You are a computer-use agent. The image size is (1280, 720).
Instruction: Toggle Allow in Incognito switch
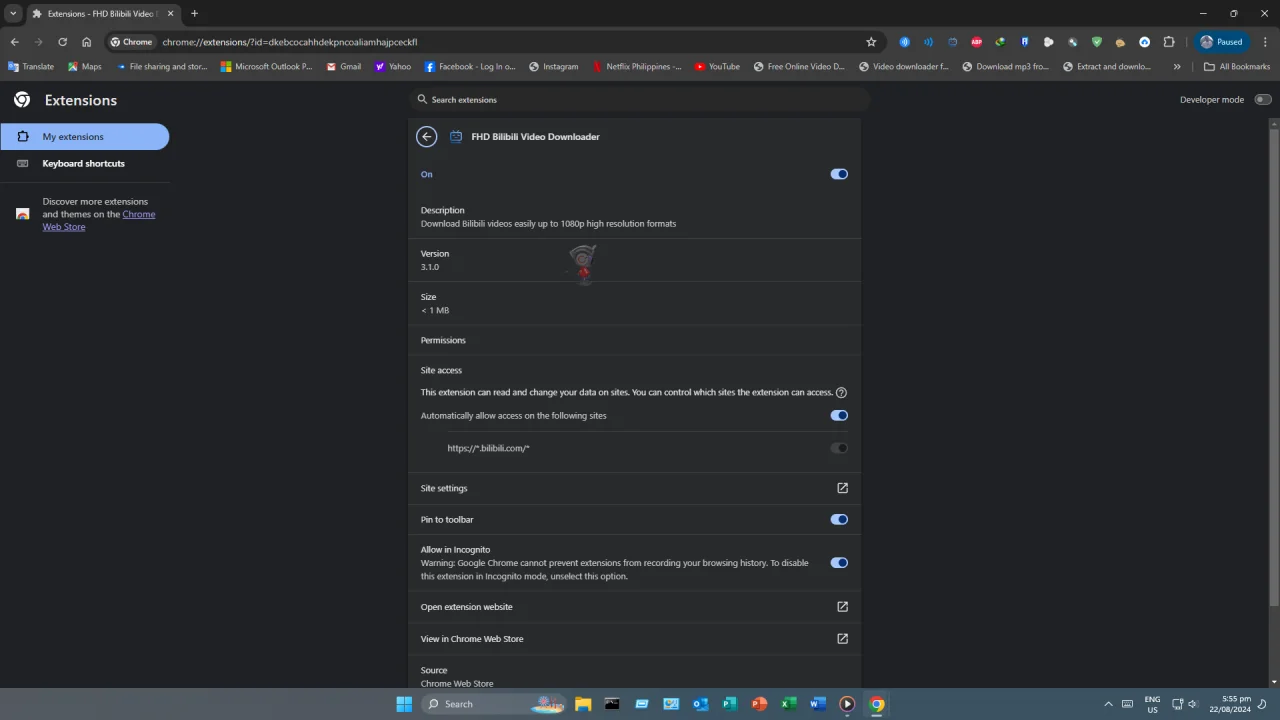point(839,563)
